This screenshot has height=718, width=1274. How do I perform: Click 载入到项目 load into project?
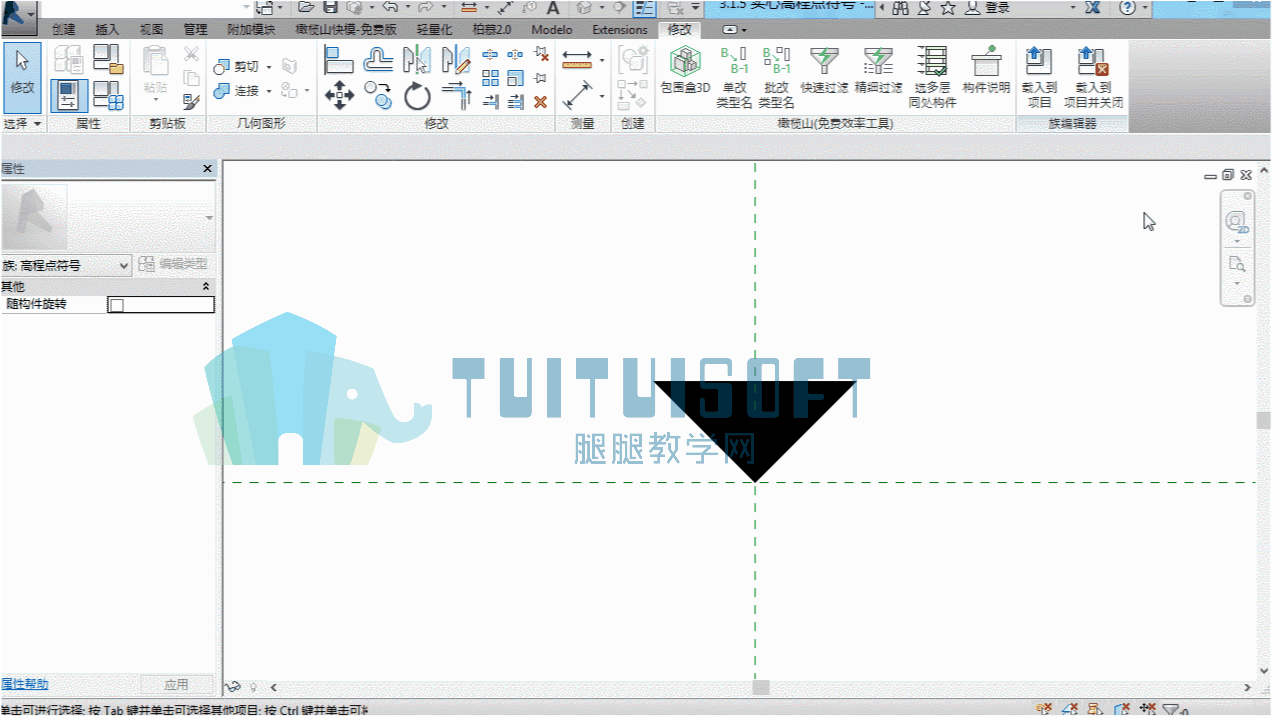pos(1039,77)
